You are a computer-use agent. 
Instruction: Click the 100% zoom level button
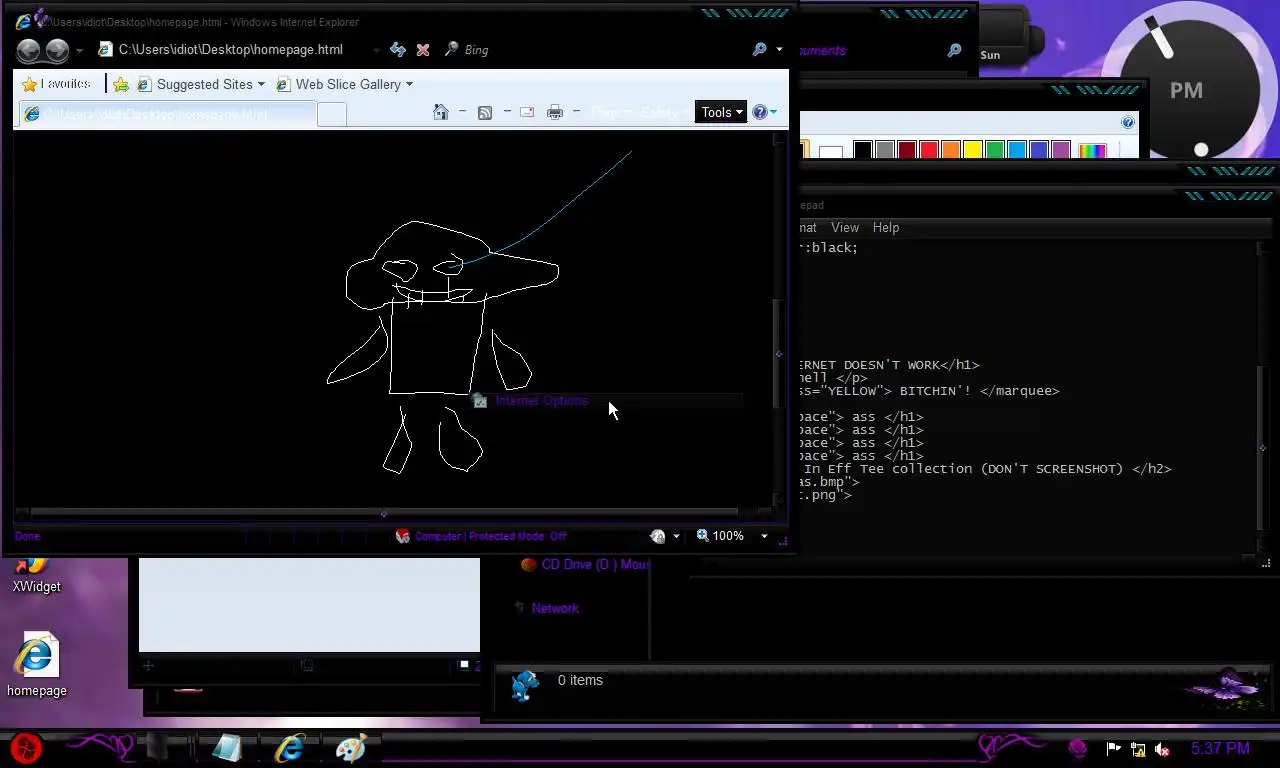721,536
